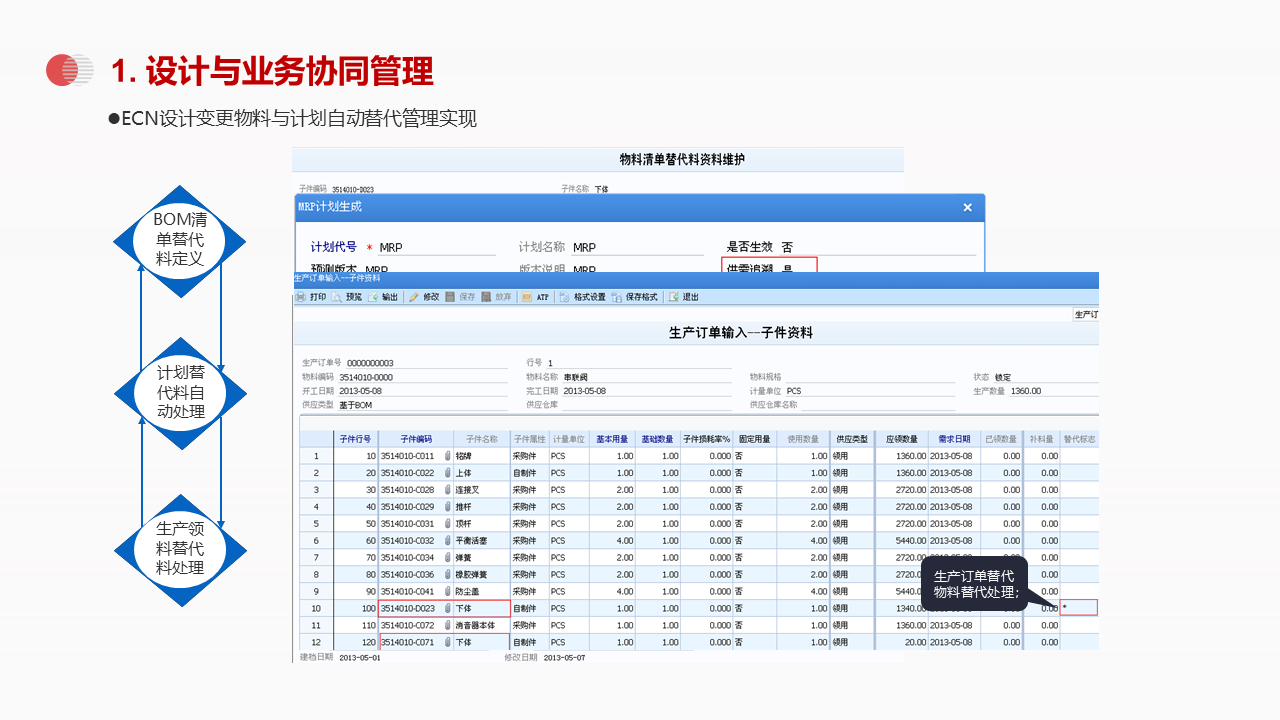1280x720 pixels.
Task: Click the greyed 保存 save toolbar button
Action: pos(460,297)
